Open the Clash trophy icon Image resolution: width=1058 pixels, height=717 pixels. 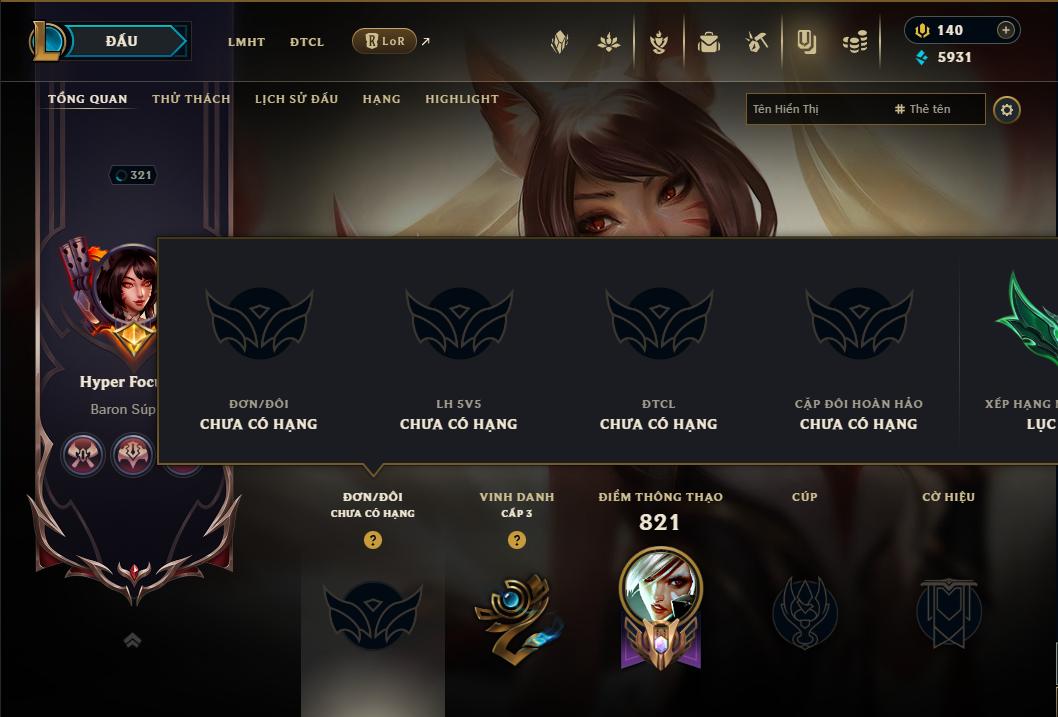(659, 42)
